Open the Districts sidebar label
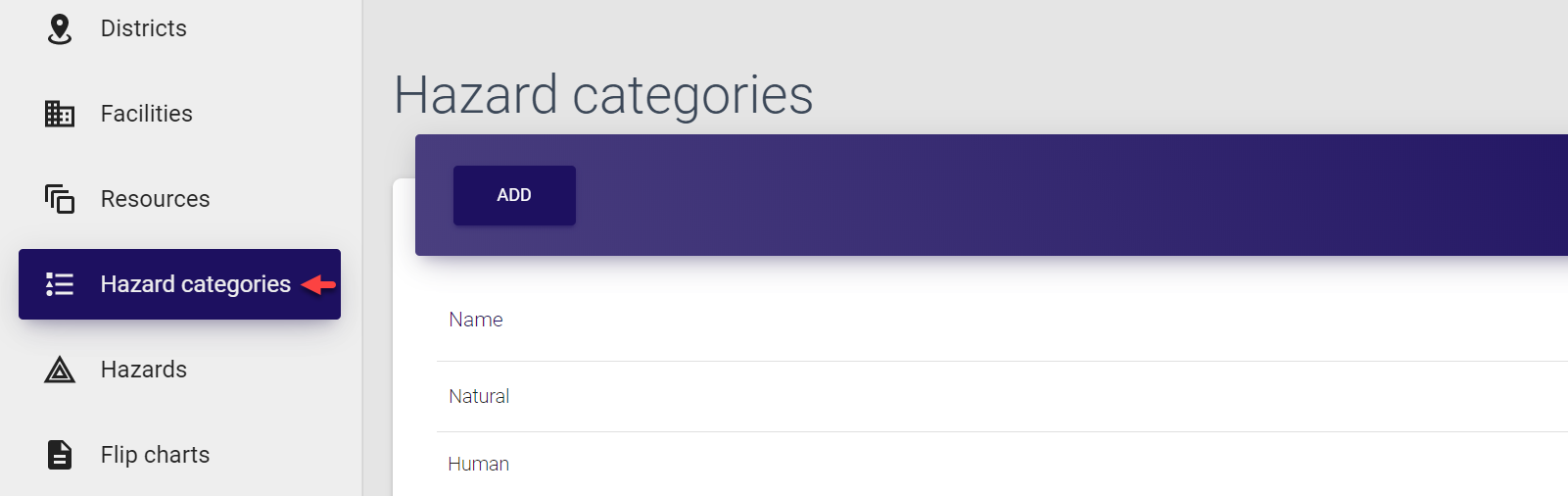 [x=143, y=28]
